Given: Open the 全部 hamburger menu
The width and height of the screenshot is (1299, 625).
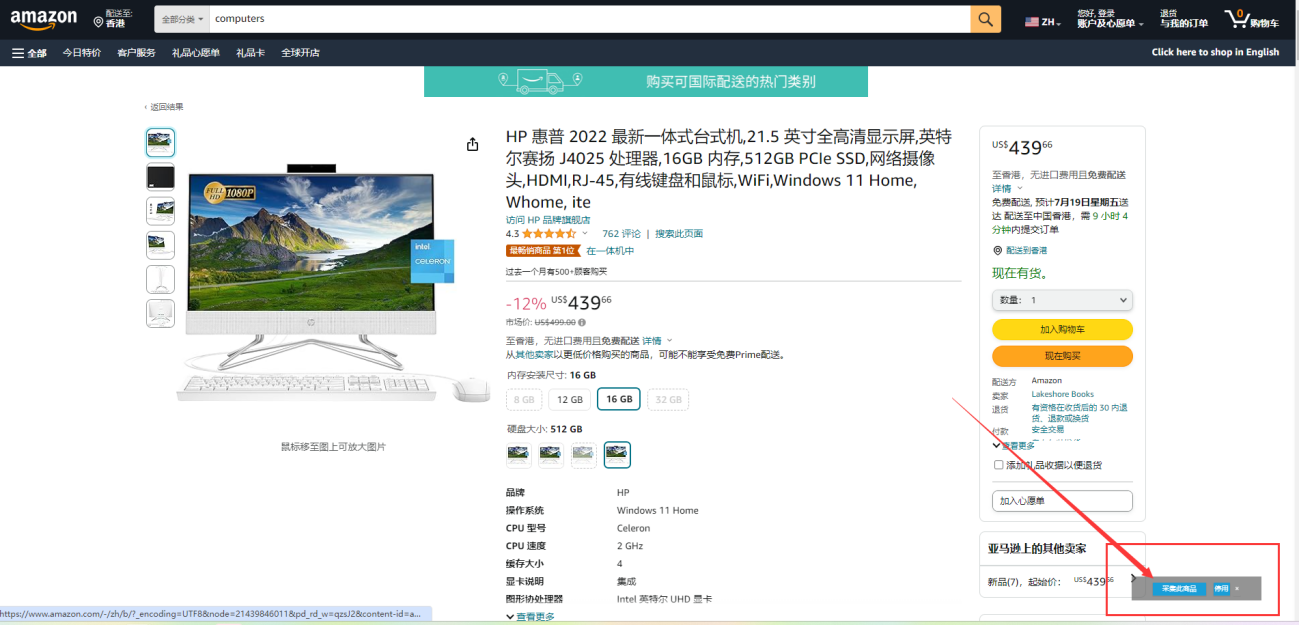Looking at the screenshot, I should click(29, 53).
